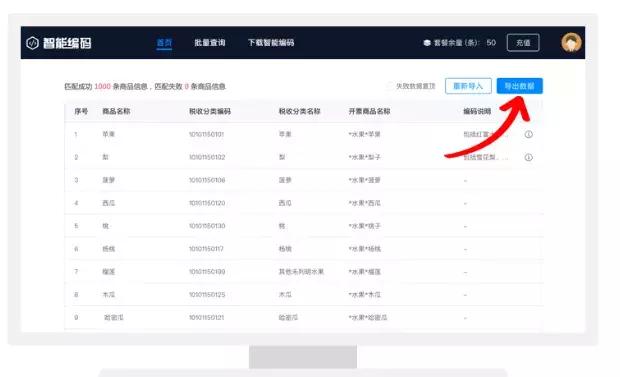Click tax code 10101150106
The height and width of the screenshot is (377, 620).
pos(207,180)
